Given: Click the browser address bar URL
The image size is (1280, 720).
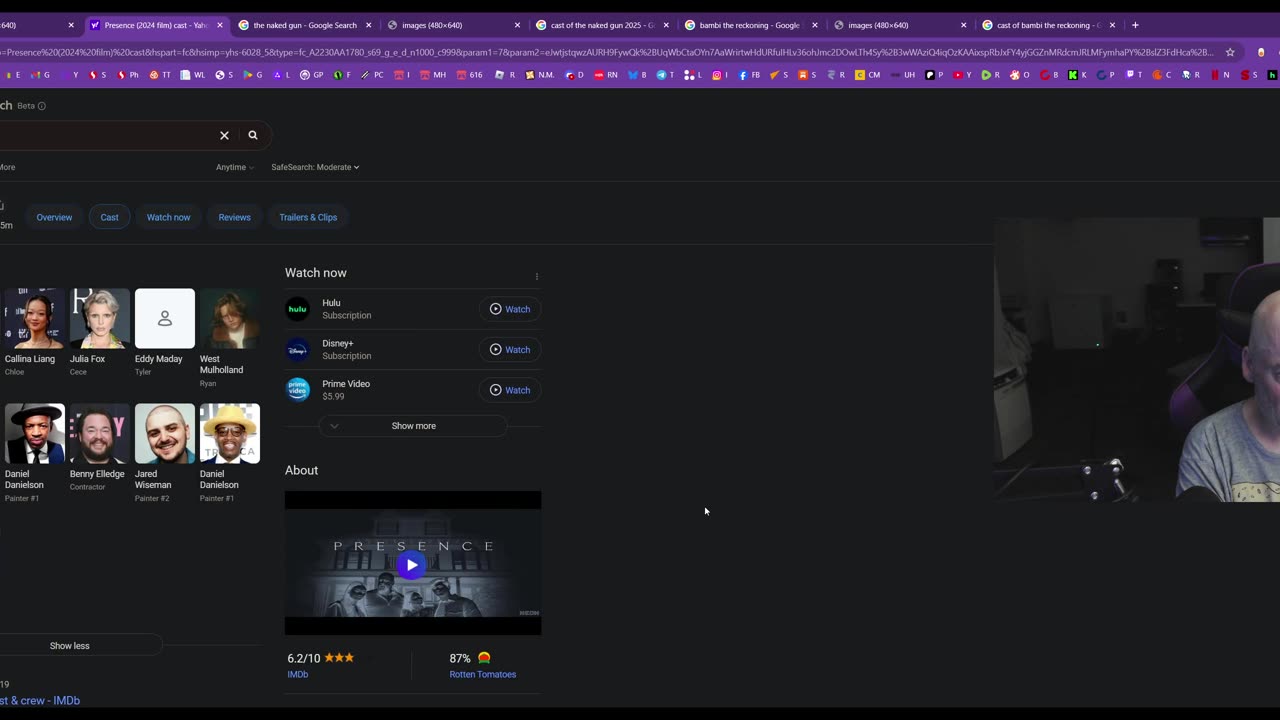Looking at the screenshot, I should click(606, 52).
